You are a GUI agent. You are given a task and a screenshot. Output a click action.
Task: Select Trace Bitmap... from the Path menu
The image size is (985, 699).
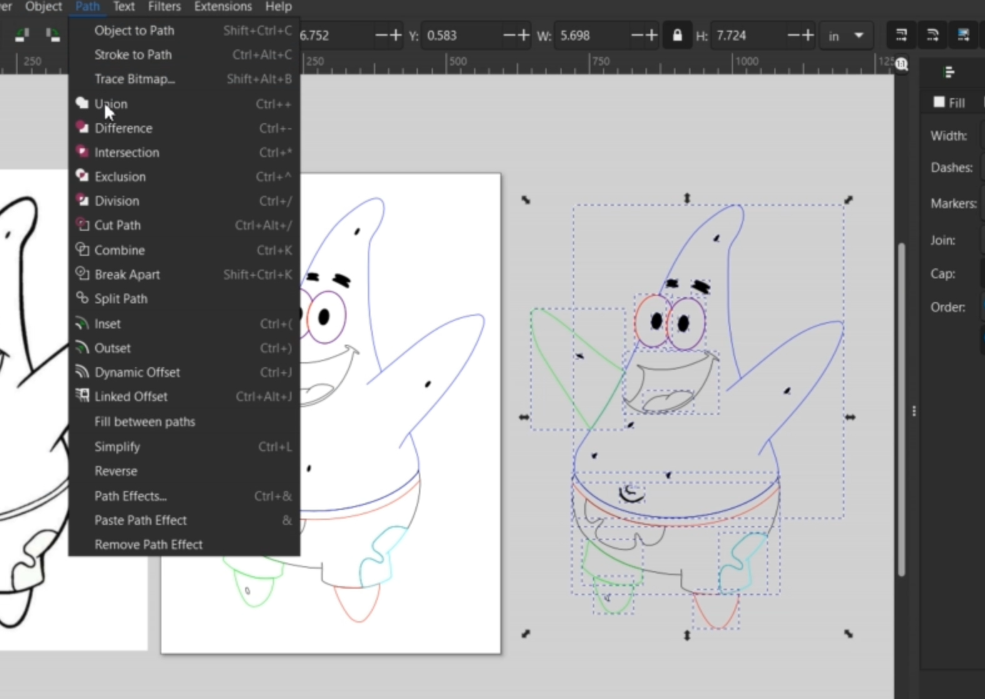(134, 79)
